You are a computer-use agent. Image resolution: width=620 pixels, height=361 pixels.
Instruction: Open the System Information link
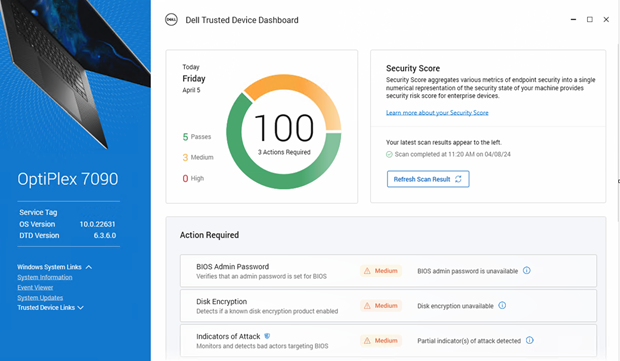tap(45, 277)
